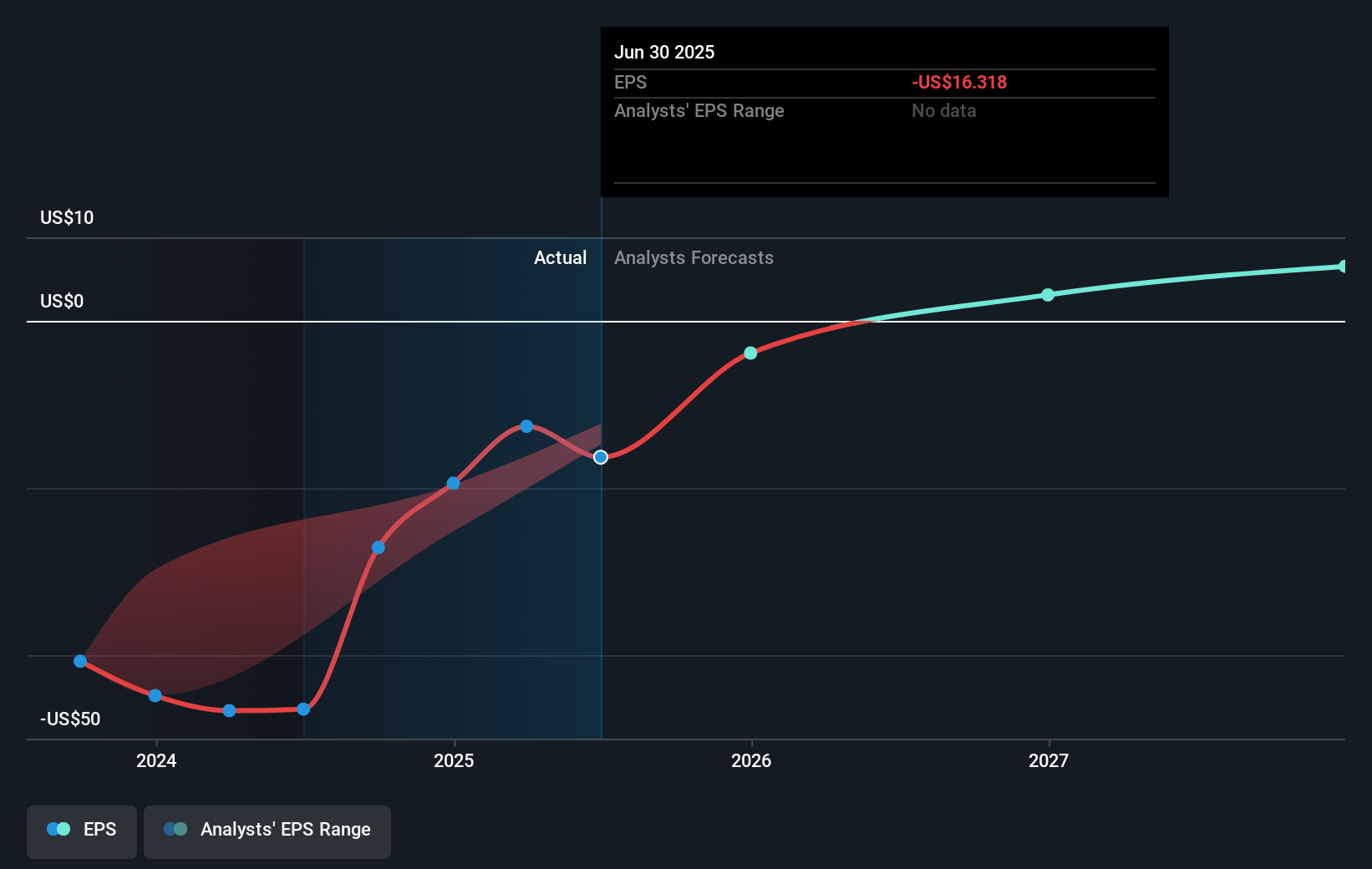This screenshot has width=1372, height=869.
Task: Click the 2027 forecast data point
Action: (x=1048, y=294)
